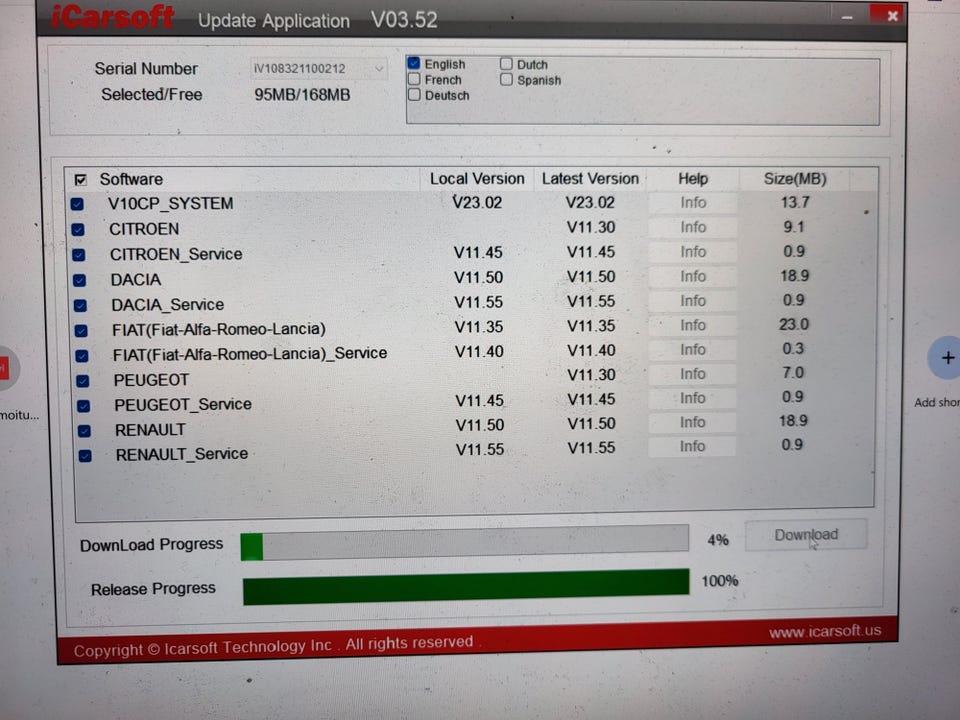Open Info for PEUGEOT_Service
The image size is (960, 720).
point(692,398)
